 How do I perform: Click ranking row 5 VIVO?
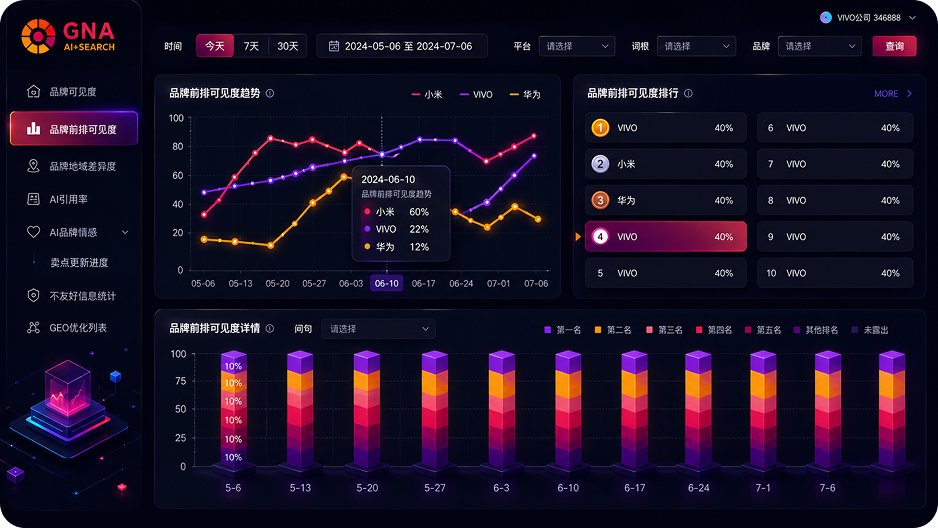click(x=666, y=273)
